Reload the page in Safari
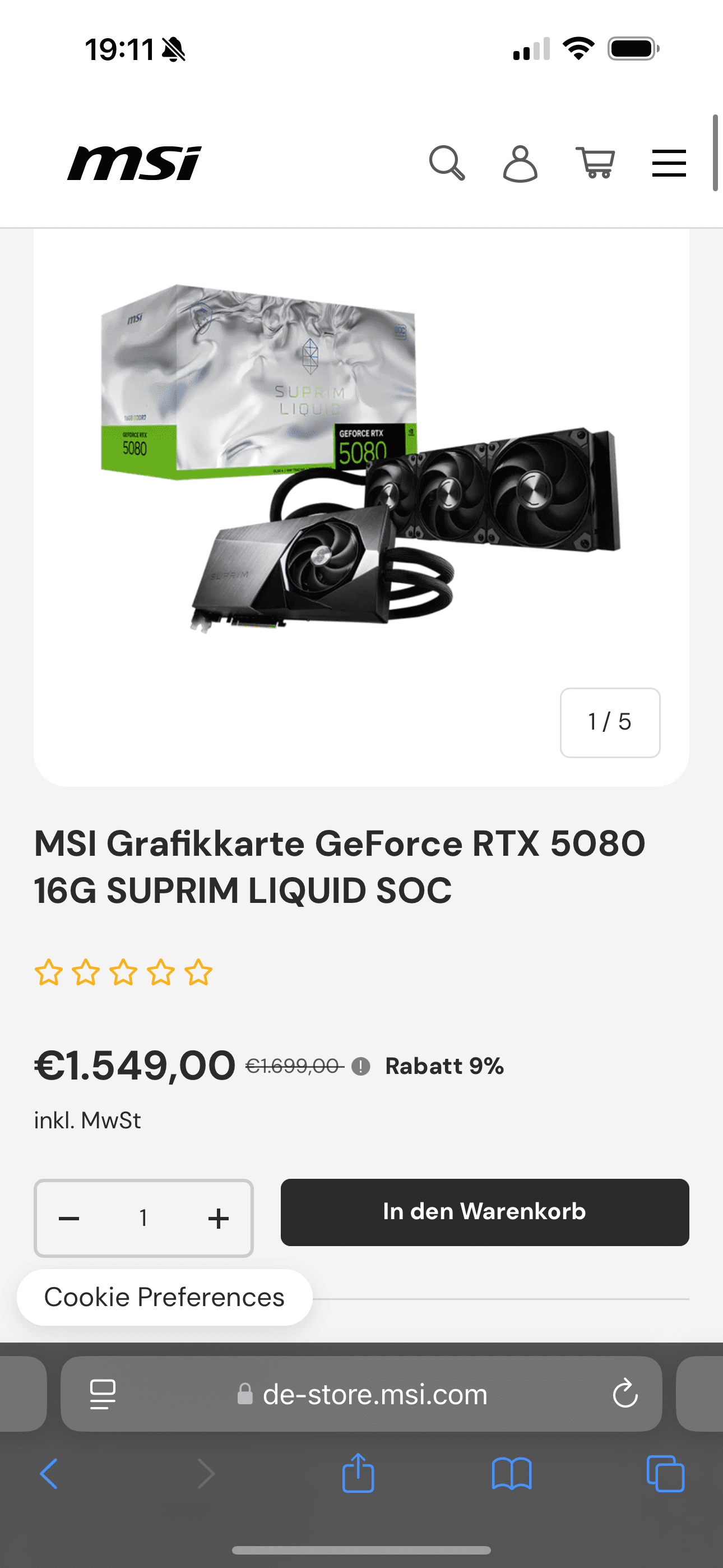The width and height of the screenshot is (723, 1568). [x=625, y=1393]
